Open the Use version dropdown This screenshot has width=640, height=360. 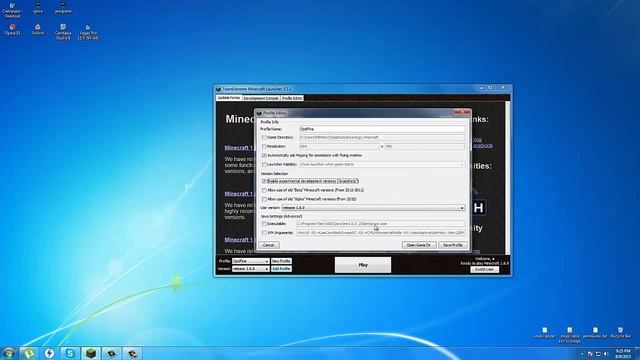373,208
